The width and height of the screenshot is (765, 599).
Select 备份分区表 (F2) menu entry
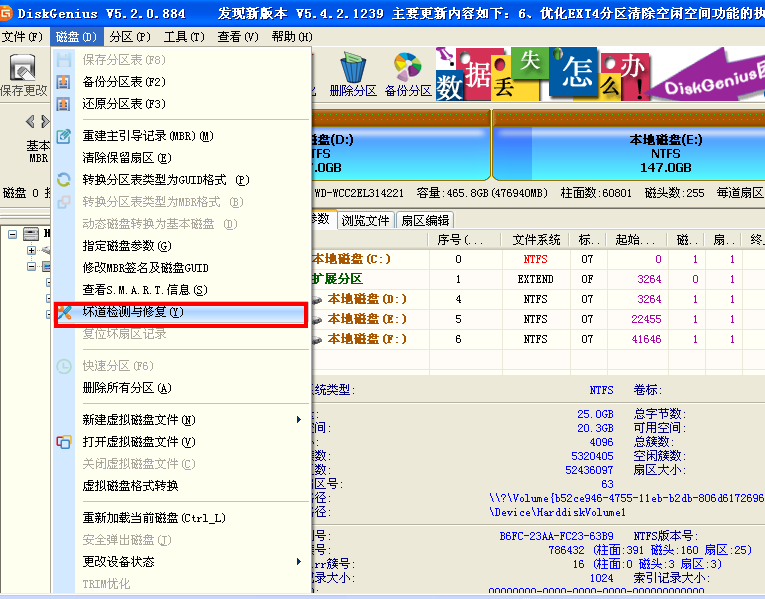click(x=124, y=82)
